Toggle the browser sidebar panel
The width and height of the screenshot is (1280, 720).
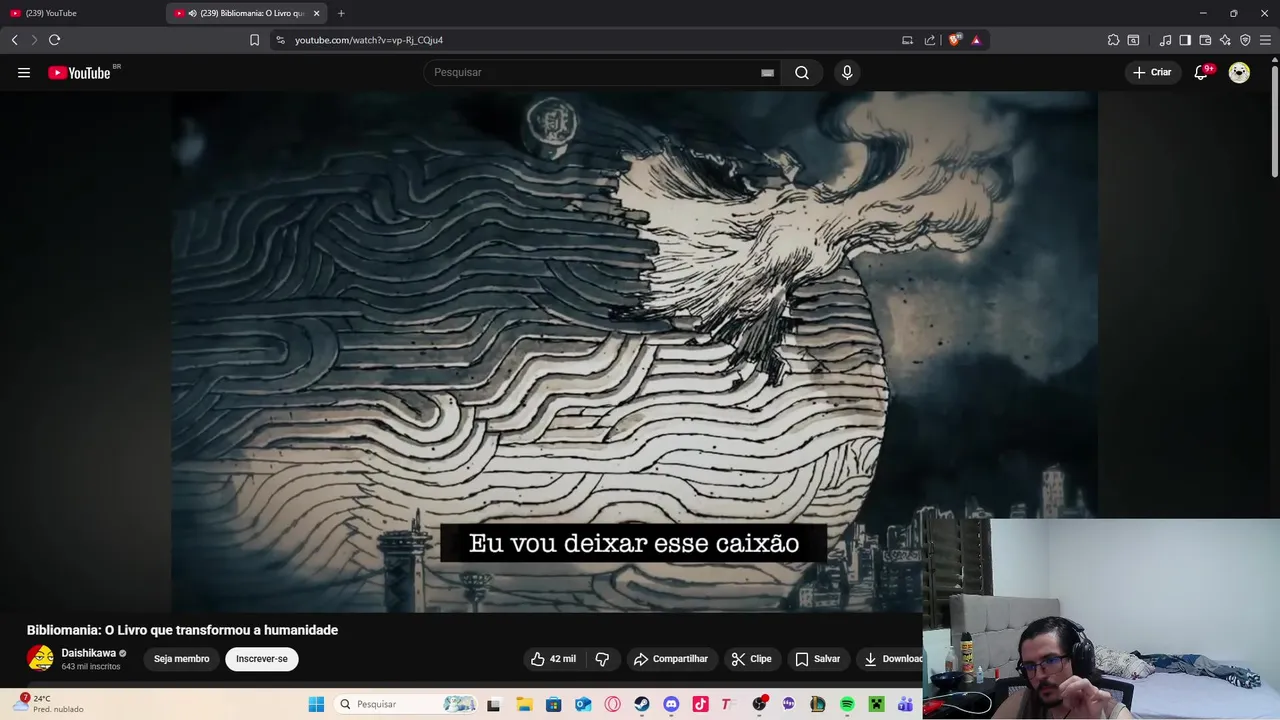pyautogui.click(x=1185, y=40)
